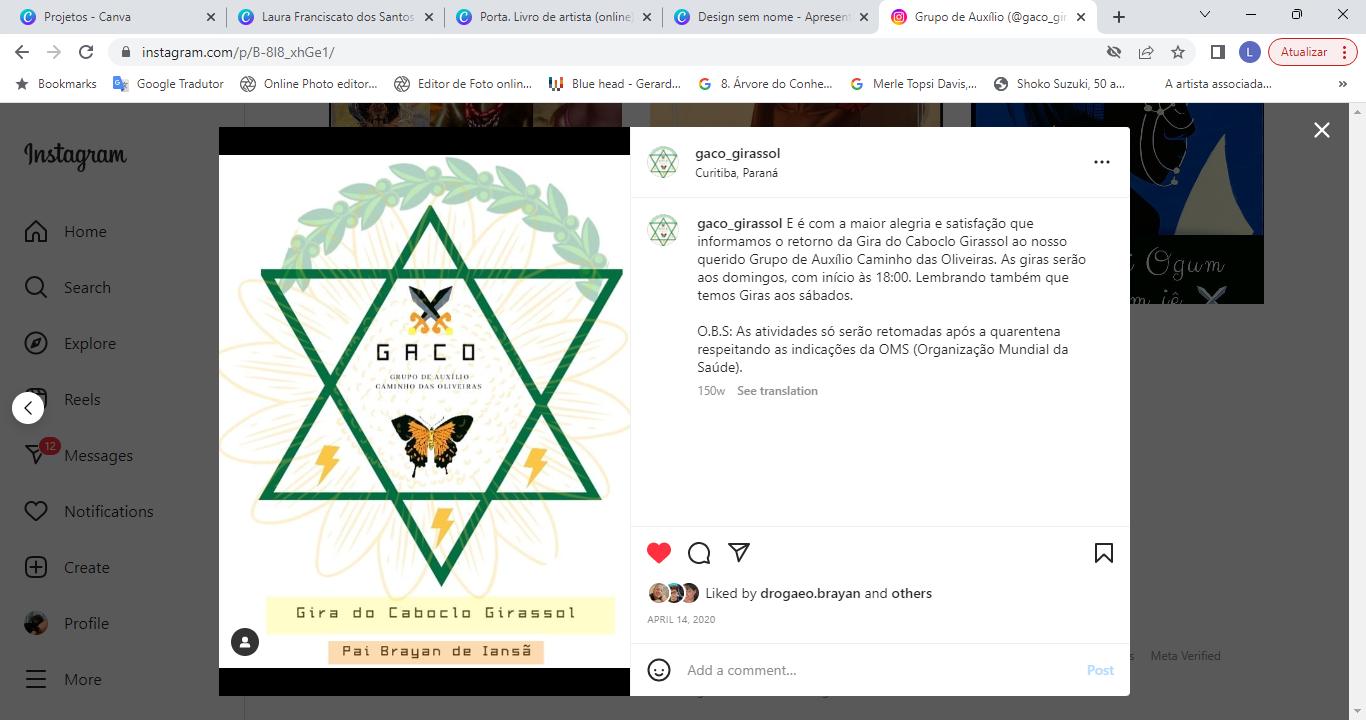This screenshot has width=1366, height=720.
Task: Open post options three-dot menu
Action: tap(1102, 162)
